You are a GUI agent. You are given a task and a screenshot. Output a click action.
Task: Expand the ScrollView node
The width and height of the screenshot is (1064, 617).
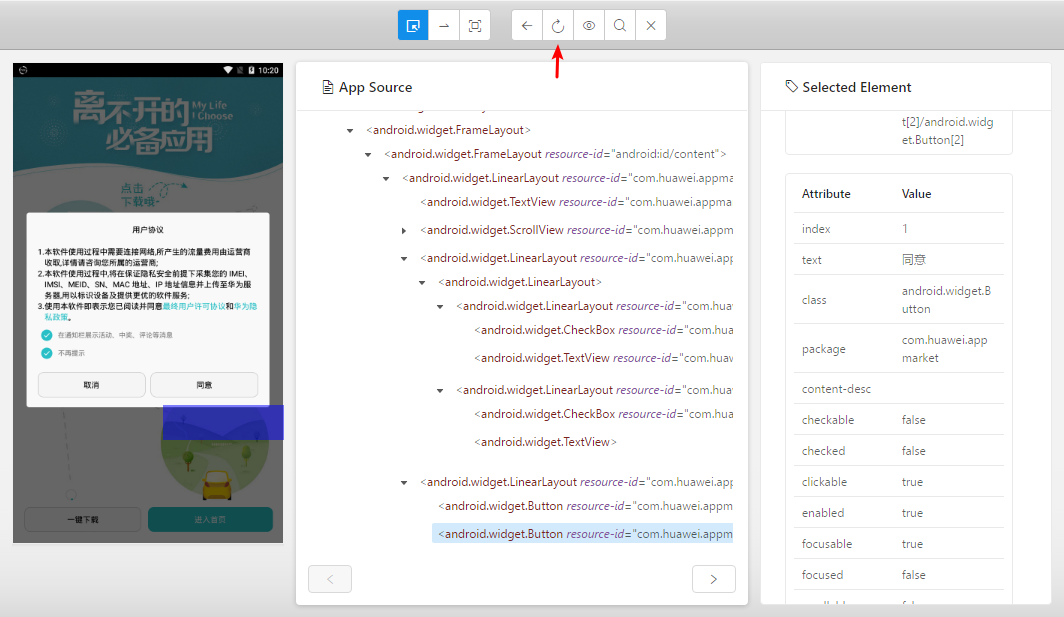pos(404,231)
